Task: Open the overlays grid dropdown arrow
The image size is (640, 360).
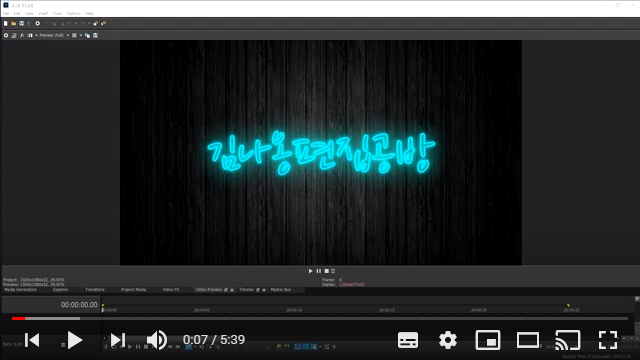Action: point(80,36)
